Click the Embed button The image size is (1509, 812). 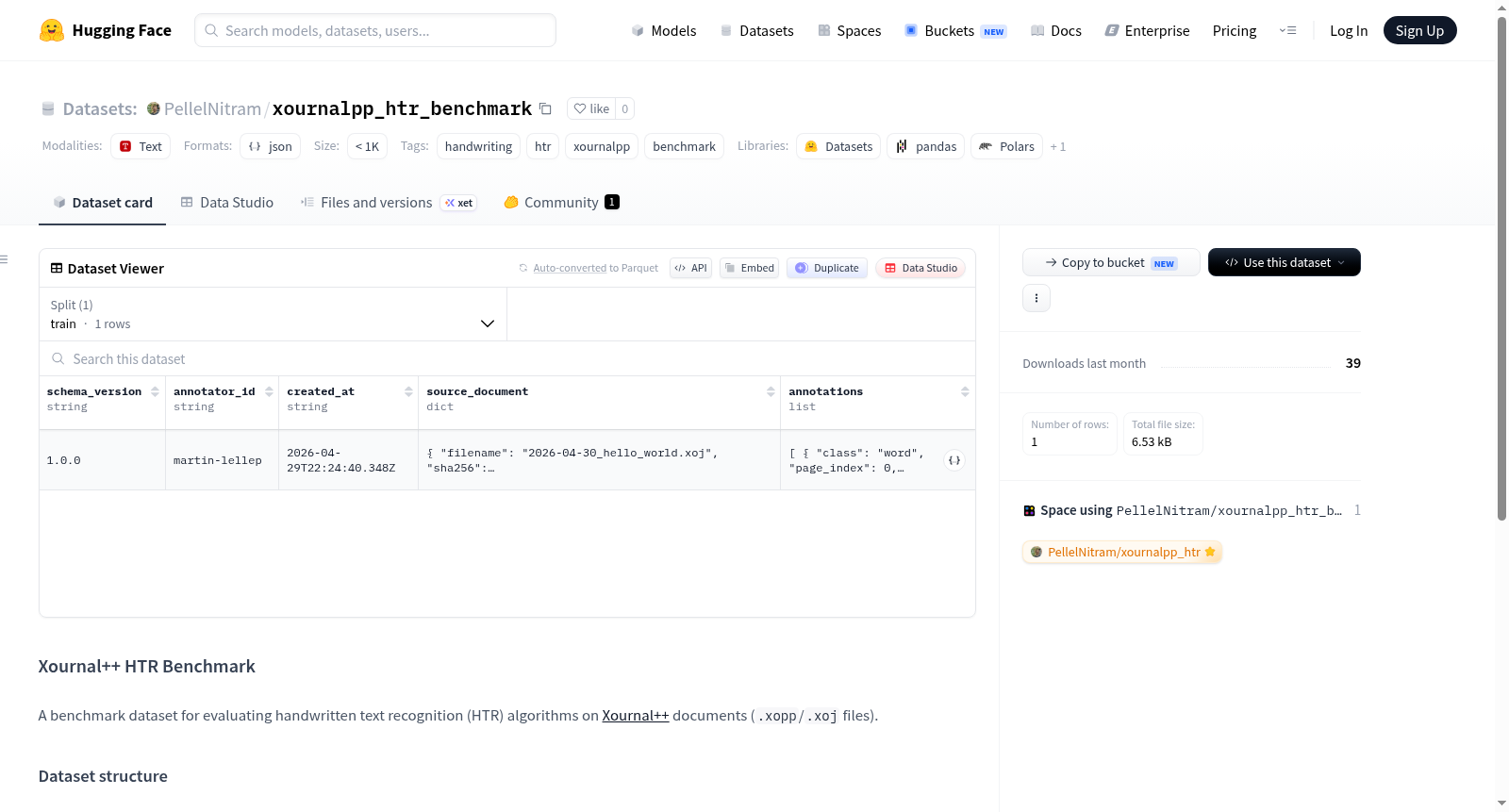coord(749,268)
